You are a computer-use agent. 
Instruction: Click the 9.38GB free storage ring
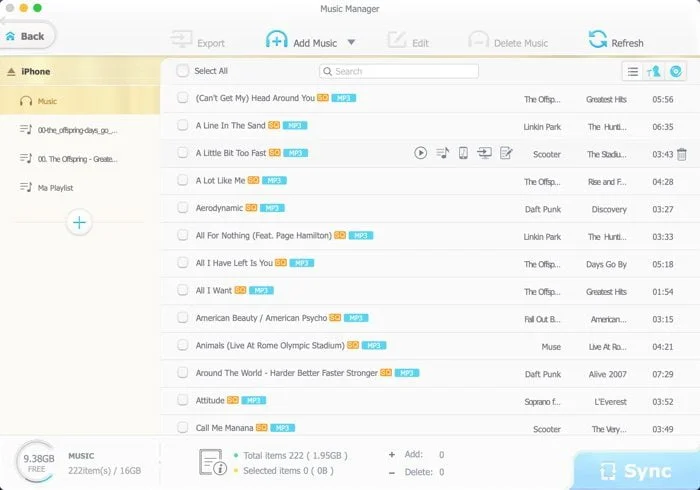click(38, 462)
